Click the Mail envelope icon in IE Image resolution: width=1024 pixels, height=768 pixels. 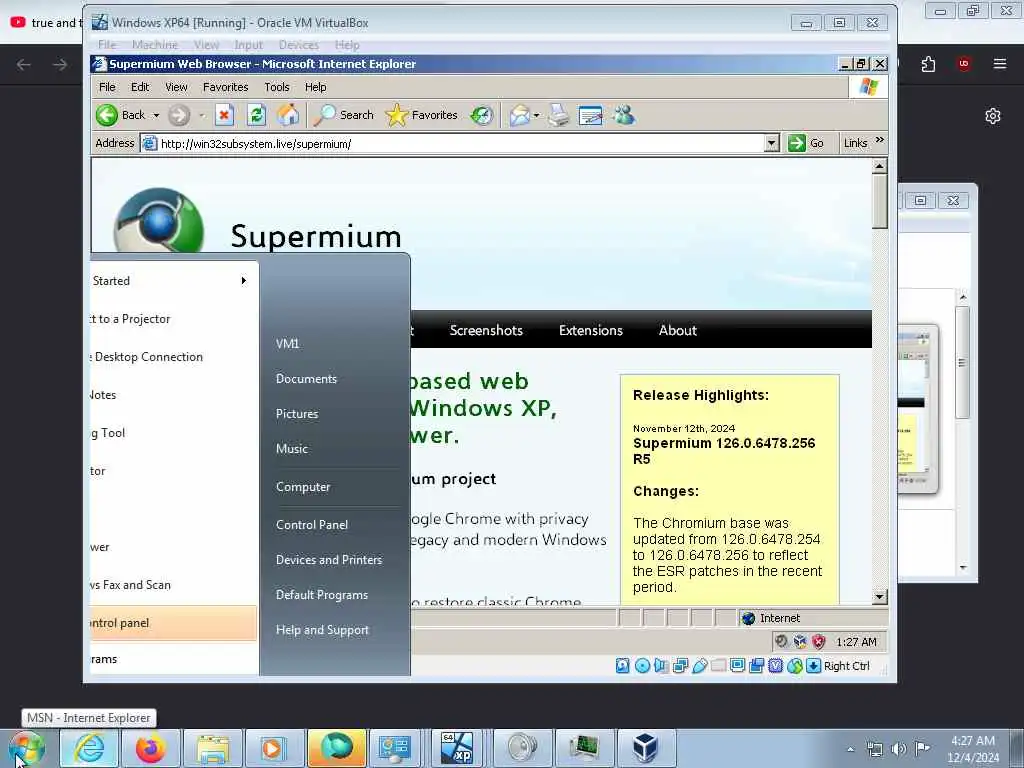coord(520,116)
